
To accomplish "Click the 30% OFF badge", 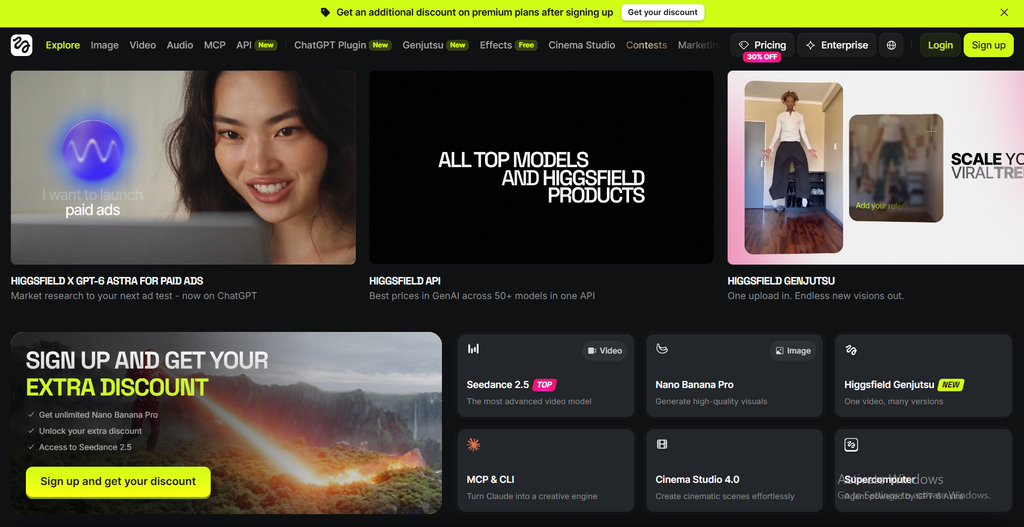I will tap(761, 57).
